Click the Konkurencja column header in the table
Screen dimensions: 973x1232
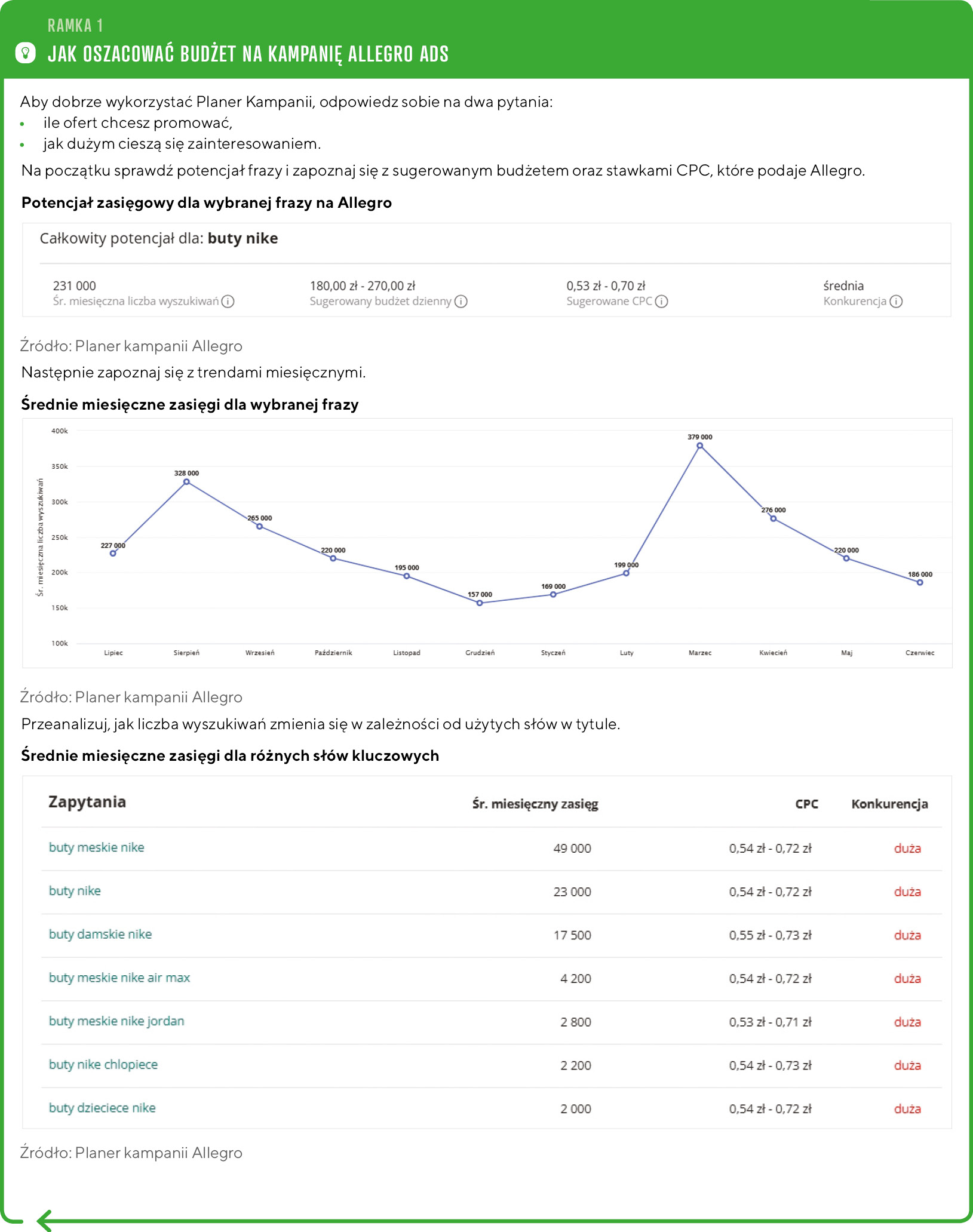tap(889, 804)
